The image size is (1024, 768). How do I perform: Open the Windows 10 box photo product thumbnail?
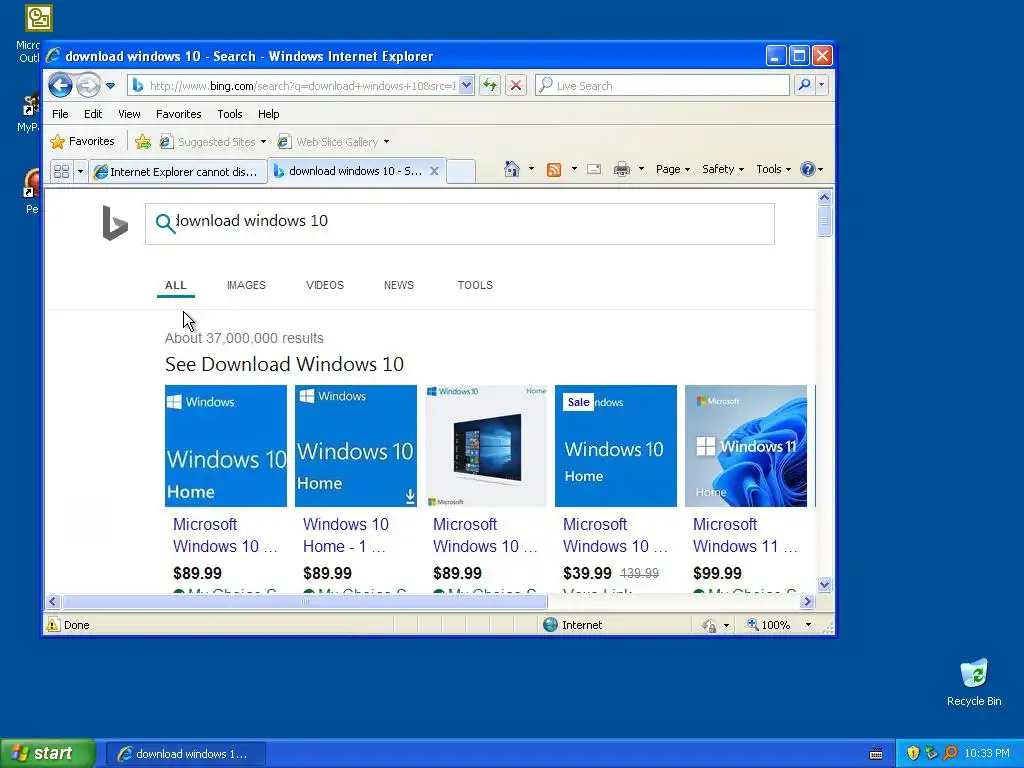pyautogui.click(x=486, y=445)
